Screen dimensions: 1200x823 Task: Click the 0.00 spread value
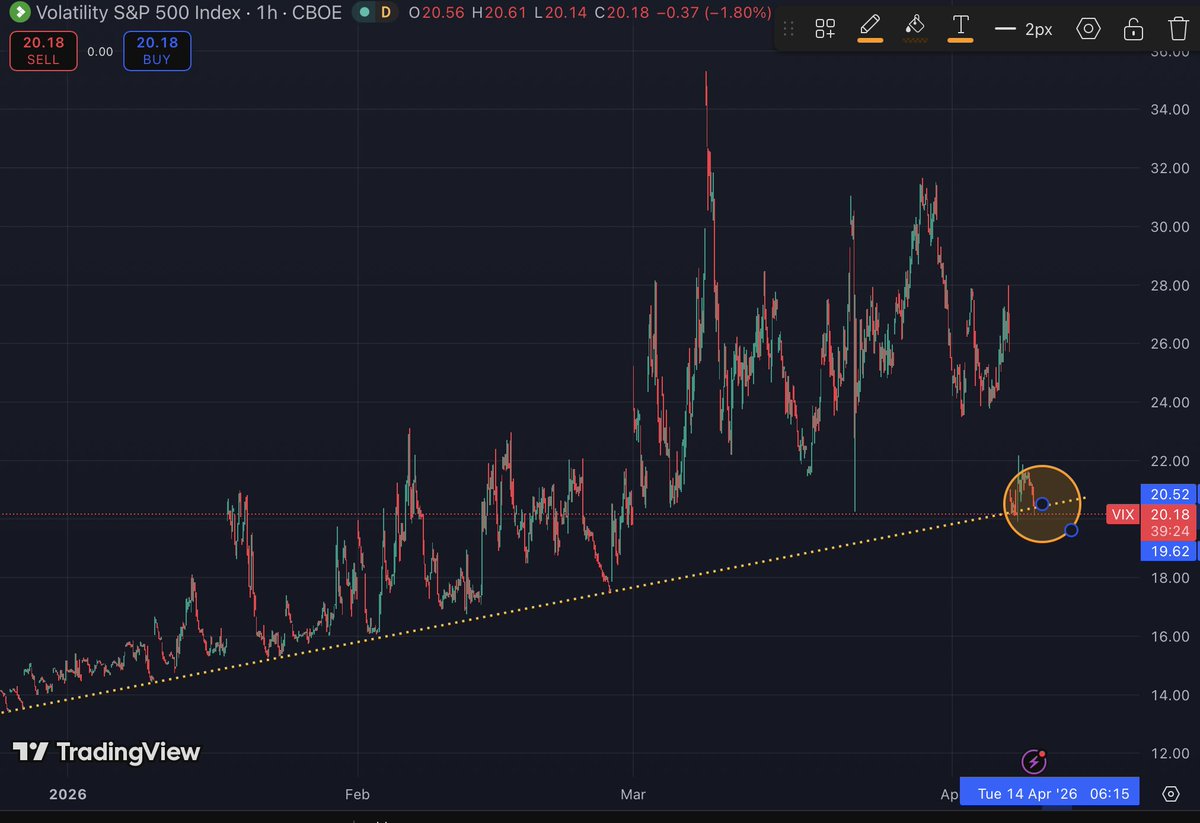(100, 52)
